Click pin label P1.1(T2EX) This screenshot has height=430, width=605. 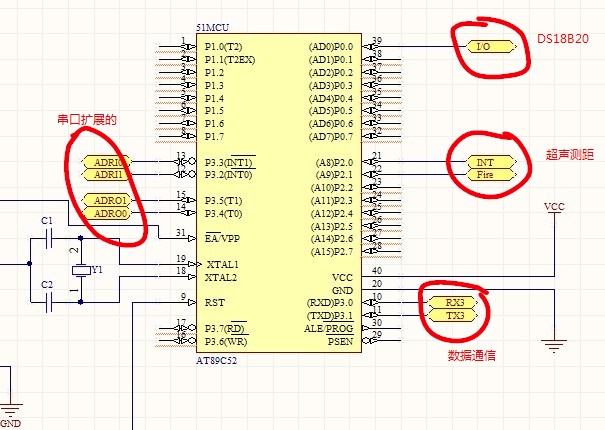230,60
